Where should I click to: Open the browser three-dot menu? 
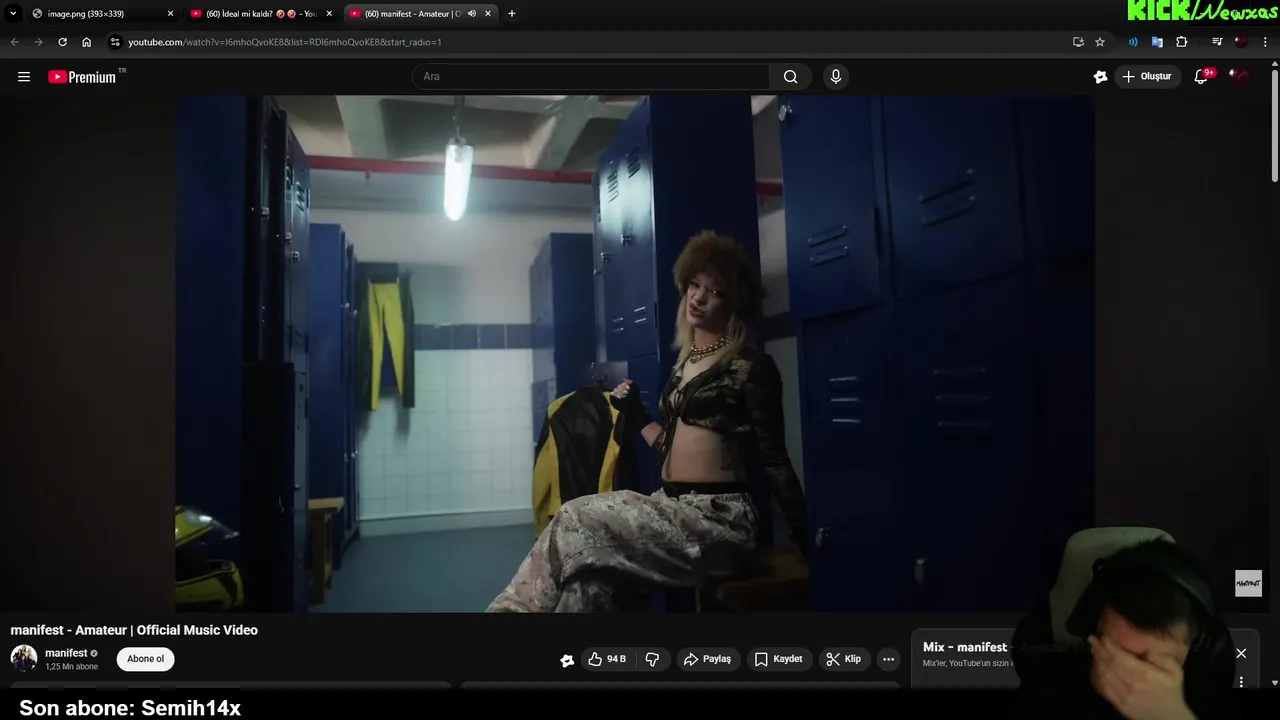click(1266, 42)
